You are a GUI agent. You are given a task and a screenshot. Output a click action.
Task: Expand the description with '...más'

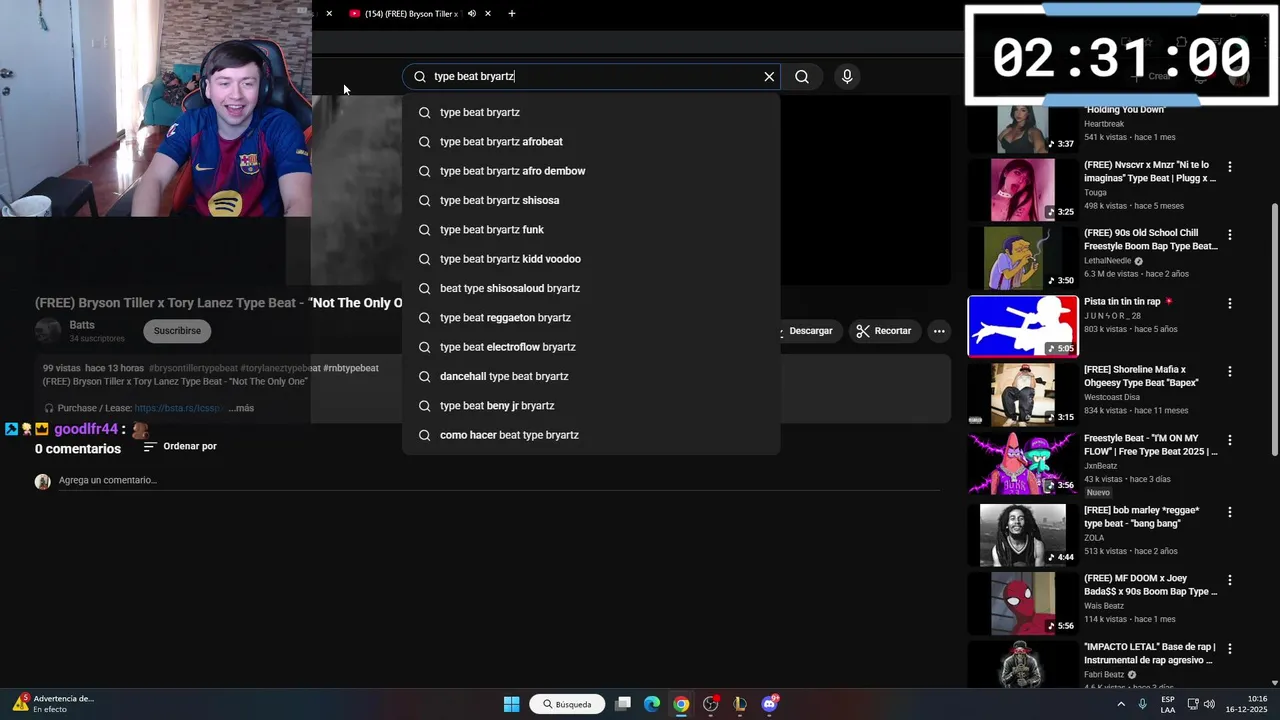241,408
